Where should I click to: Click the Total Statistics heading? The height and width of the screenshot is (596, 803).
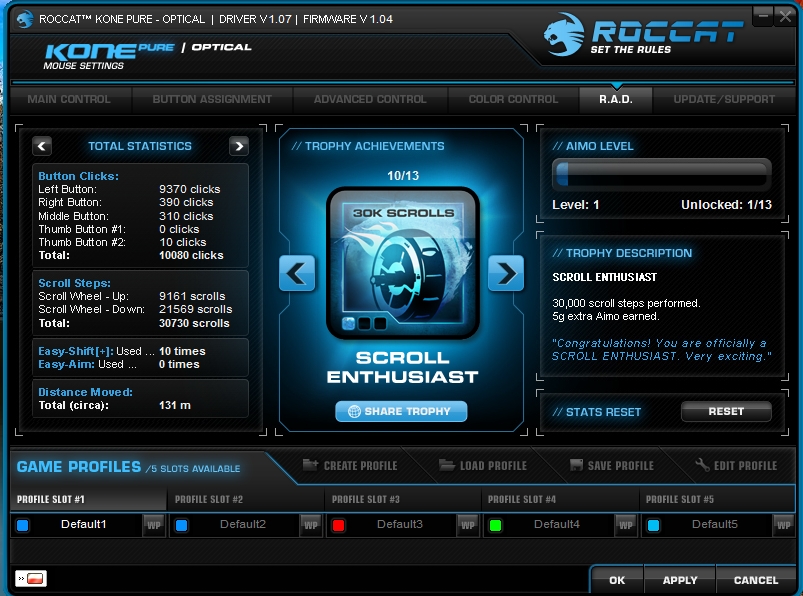point(140,146)
